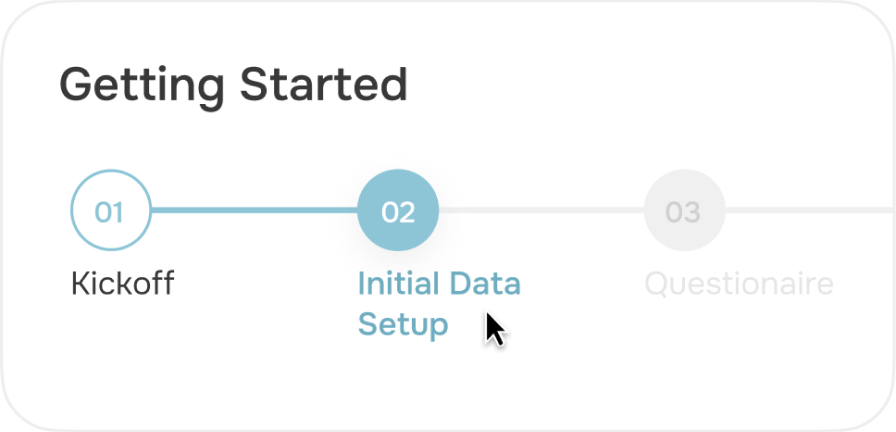Open the Kickoff step label
This screenshot has height=432, width=896.
pyautogui.click(x=122, y=284)
